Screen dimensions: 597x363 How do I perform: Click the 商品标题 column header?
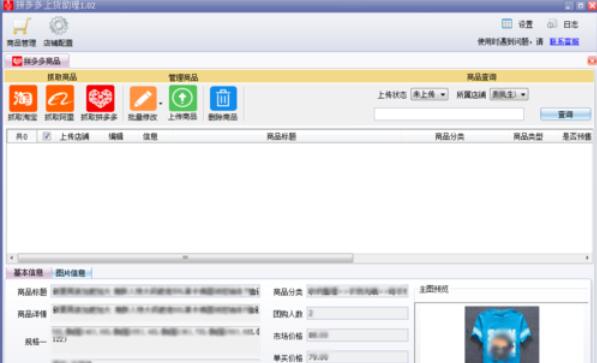click(281, 136)
